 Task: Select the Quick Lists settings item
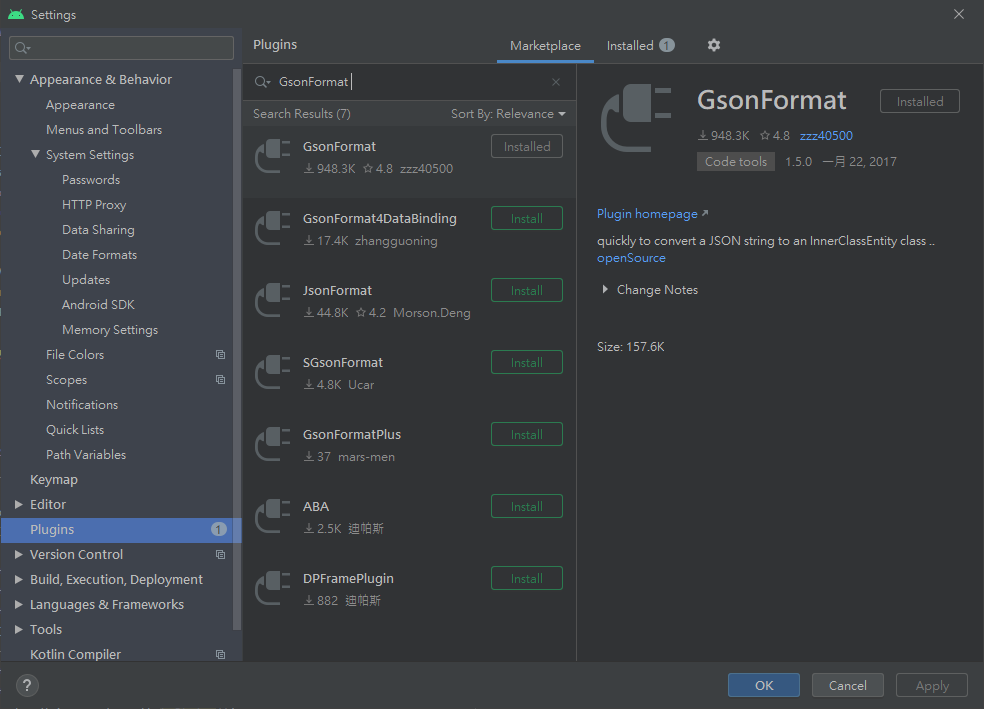pos(75,430)
